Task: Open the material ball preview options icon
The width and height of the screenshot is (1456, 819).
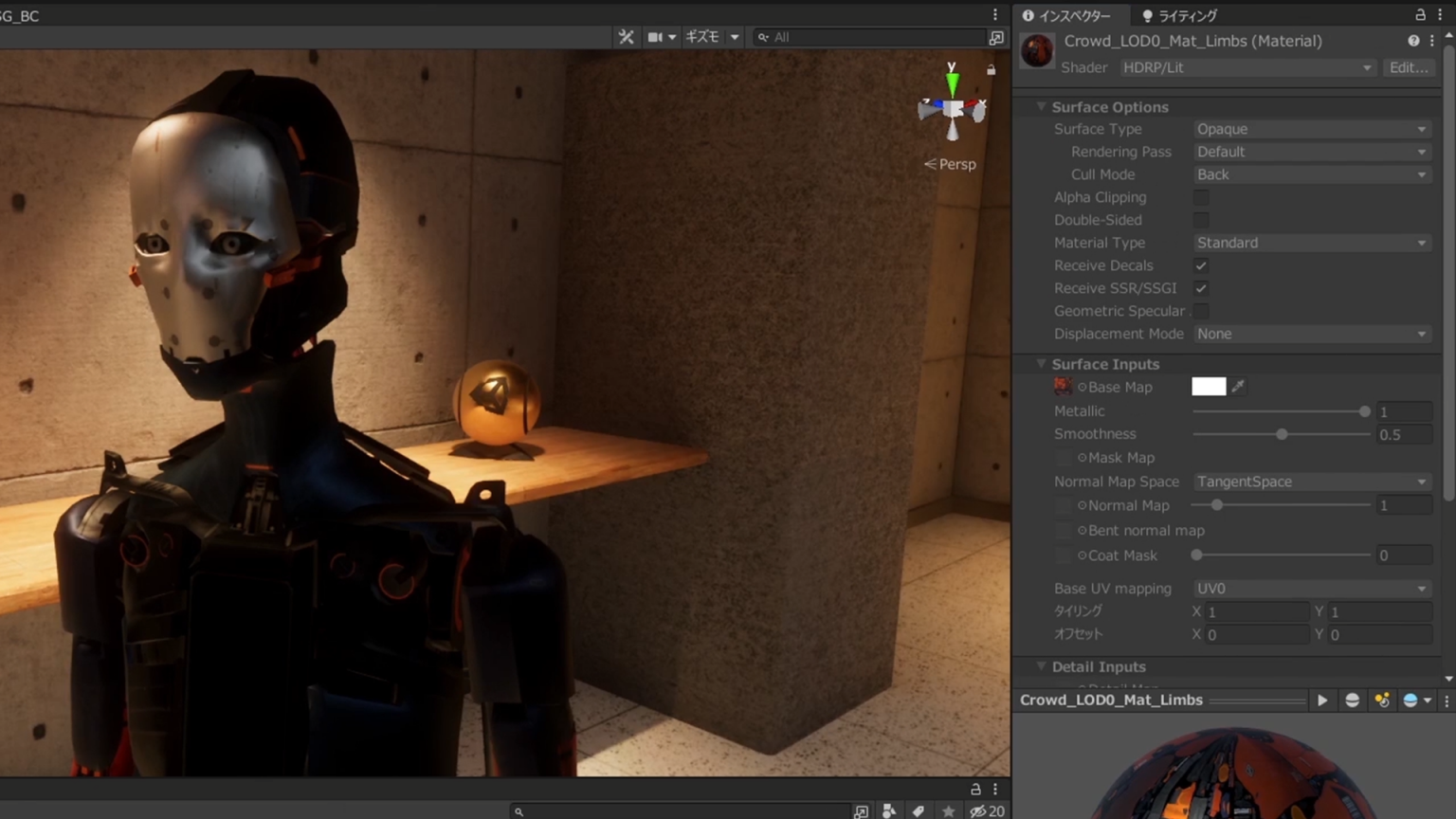Action: click(1414, 701)
